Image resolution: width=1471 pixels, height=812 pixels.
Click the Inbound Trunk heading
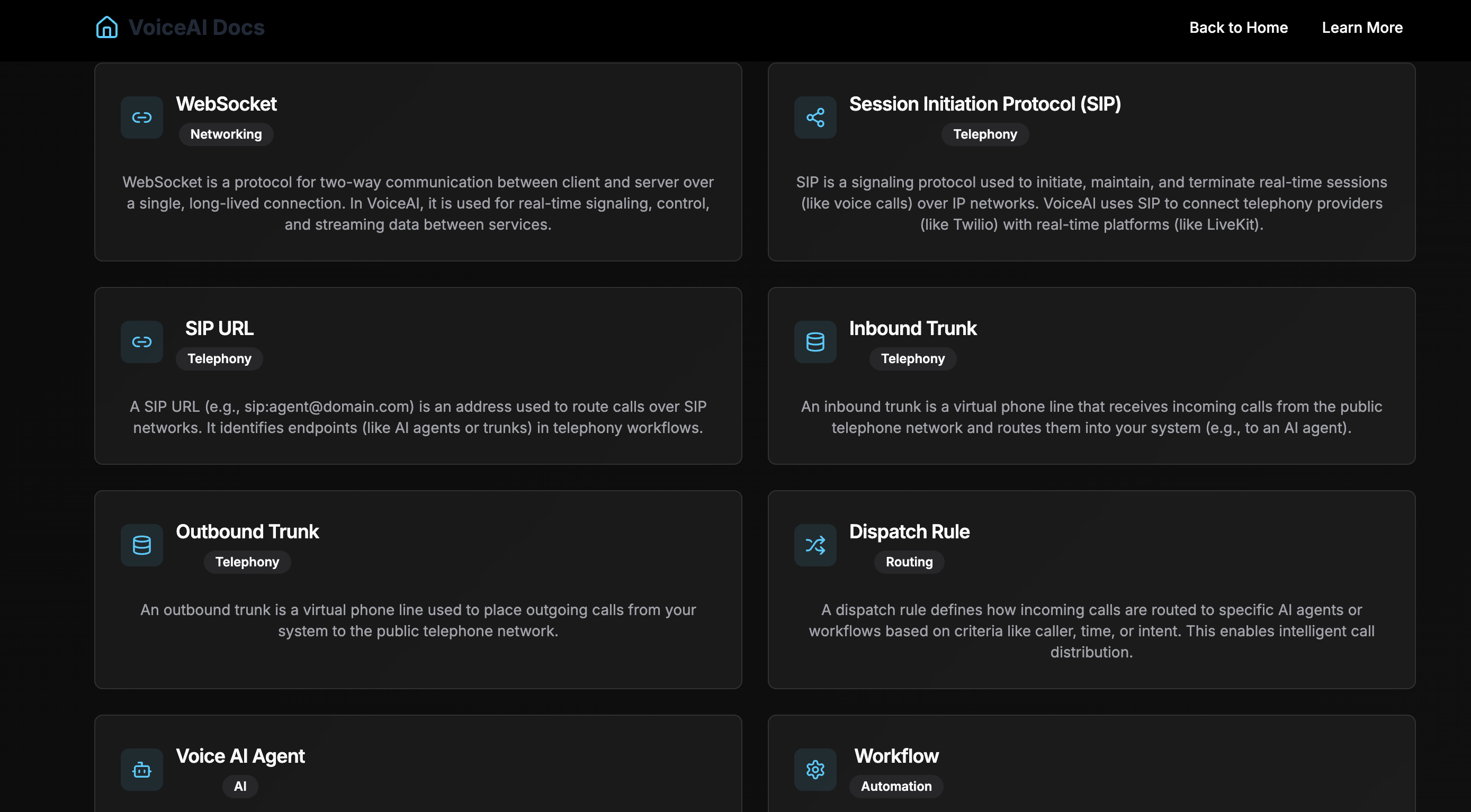(912, 328)
